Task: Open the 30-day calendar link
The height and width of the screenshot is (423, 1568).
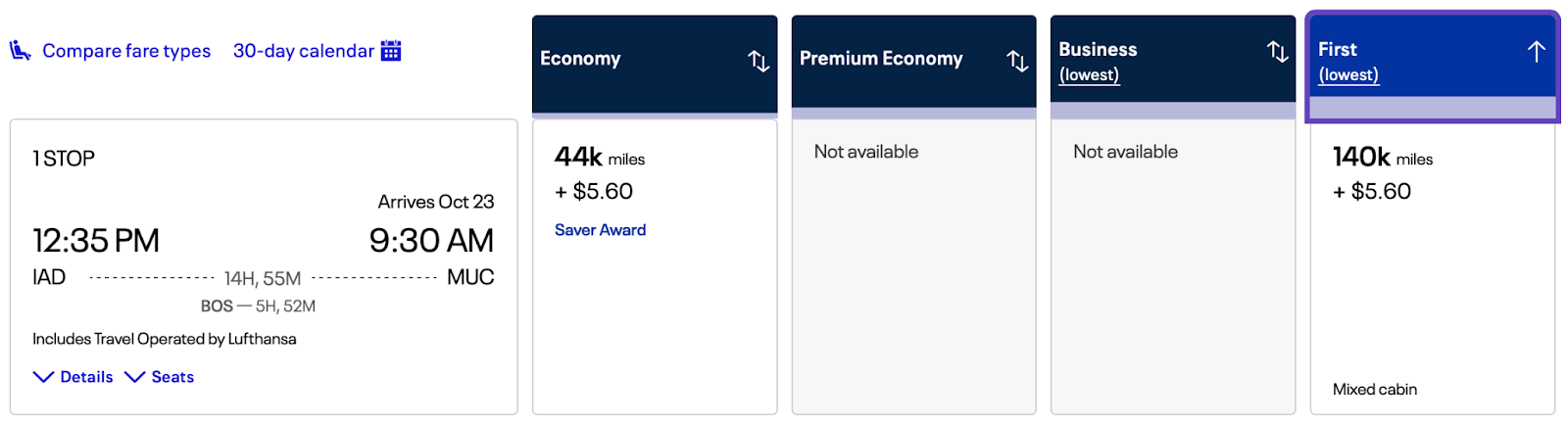Action: (303, 51)
